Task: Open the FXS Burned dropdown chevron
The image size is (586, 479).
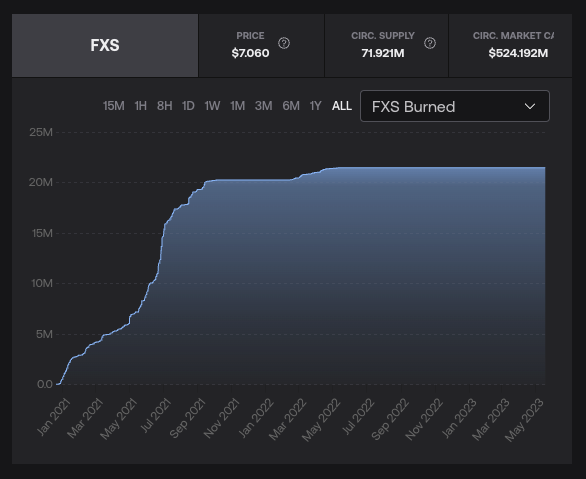Action: click(530, 106)
